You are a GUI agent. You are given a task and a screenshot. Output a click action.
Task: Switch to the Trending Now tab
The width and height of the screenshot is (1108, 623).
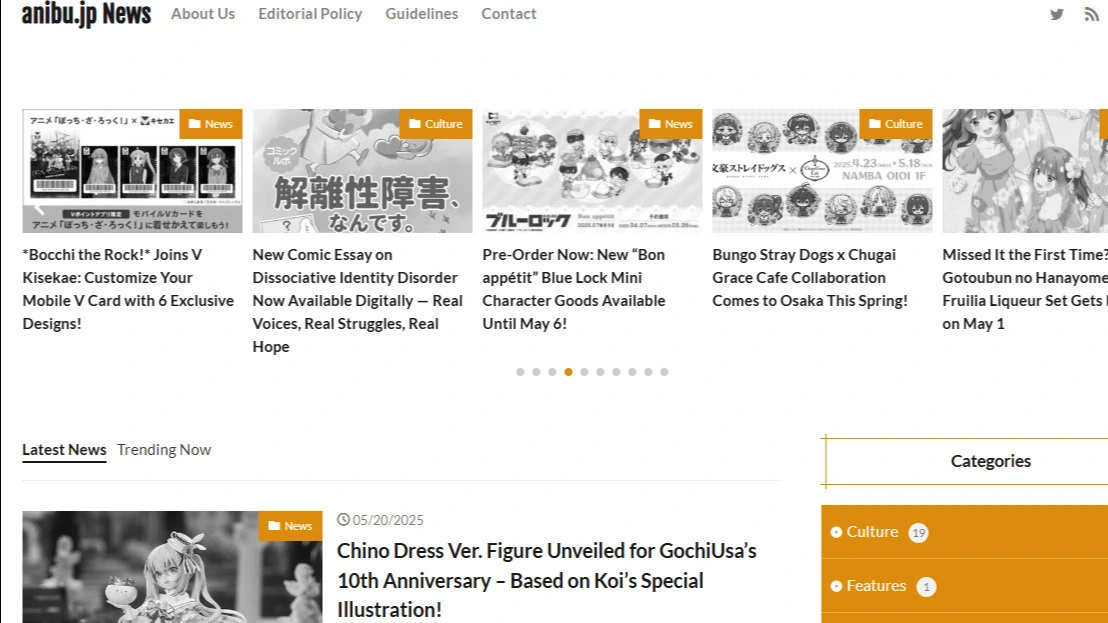(x=164, y=449)
